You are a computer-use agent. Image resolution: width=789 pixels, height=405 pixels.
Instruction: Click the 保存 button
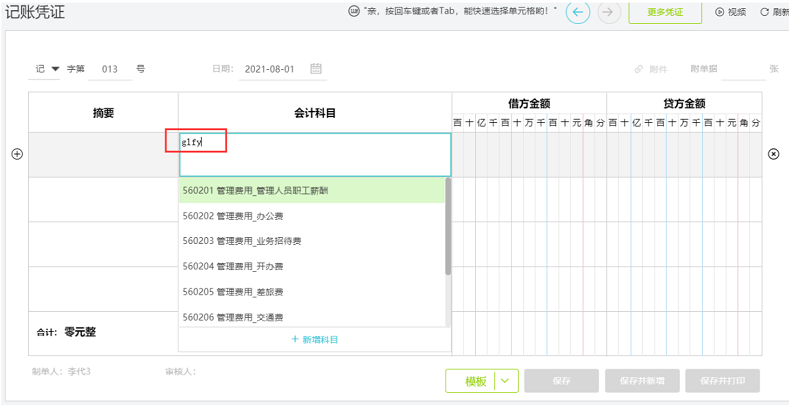click(x=562, y=381)
